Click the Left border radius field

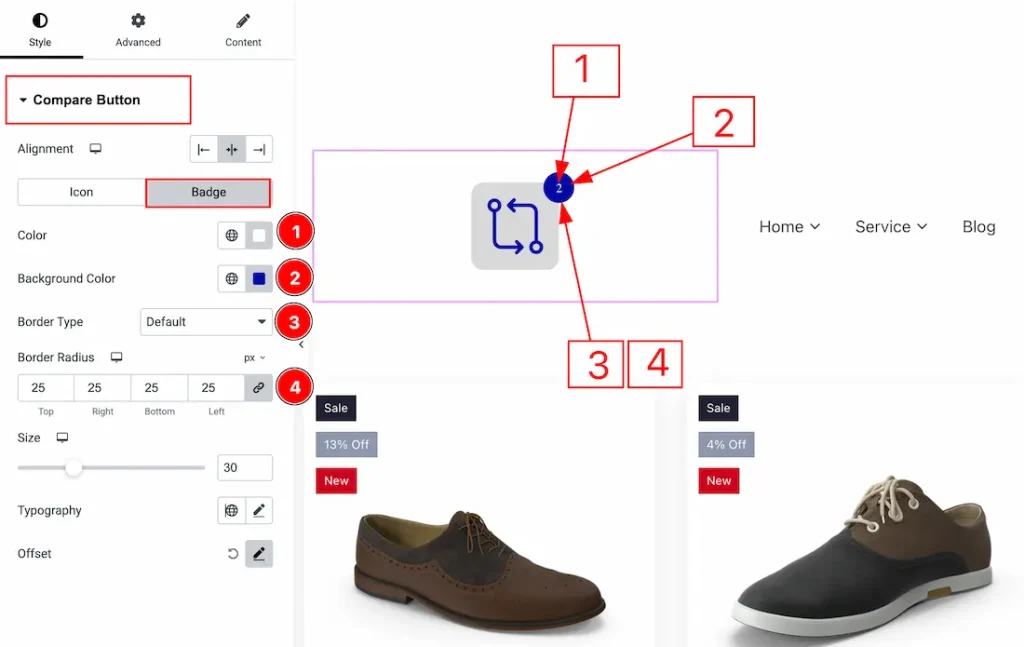pyautogui.click(x=216, y=388)
